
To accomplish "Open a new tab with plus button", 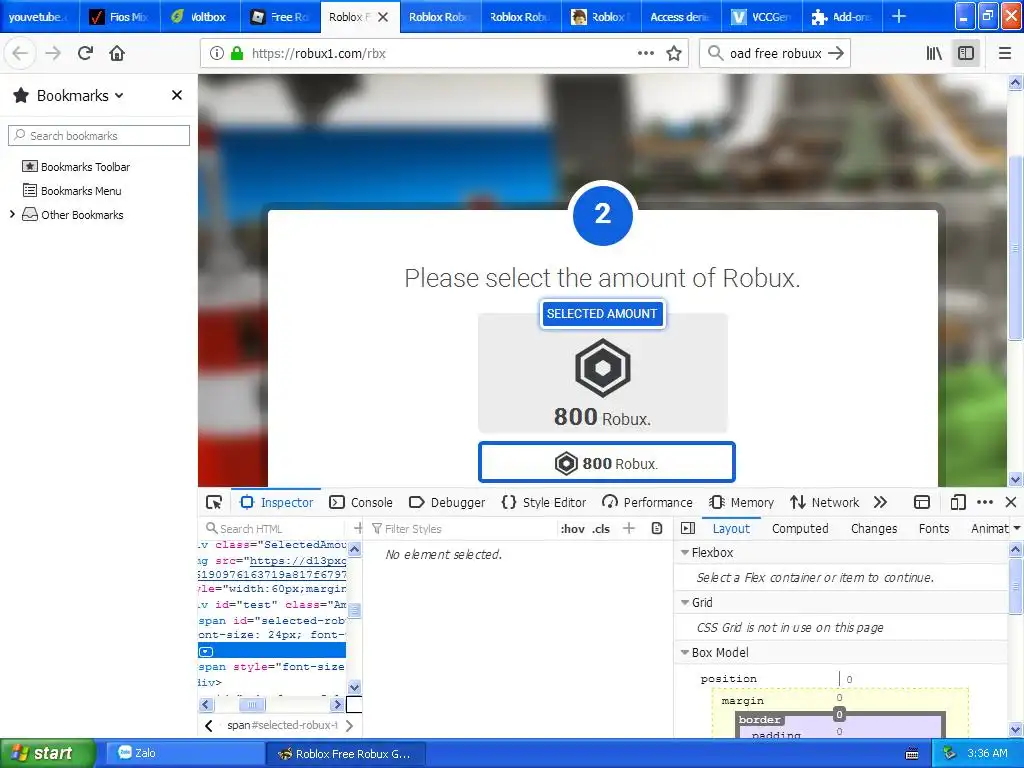I will tap(899, 16).
